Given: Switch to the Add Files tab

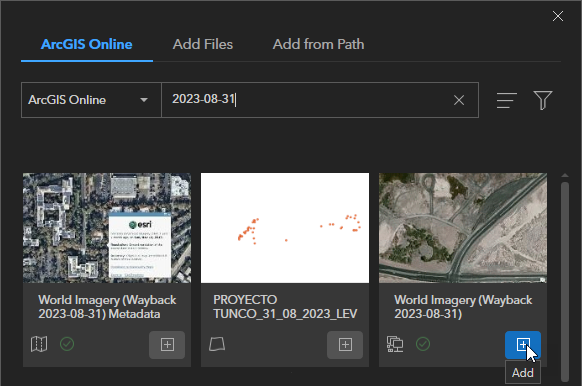Looking at the screenshot, I should coord(203,44).
